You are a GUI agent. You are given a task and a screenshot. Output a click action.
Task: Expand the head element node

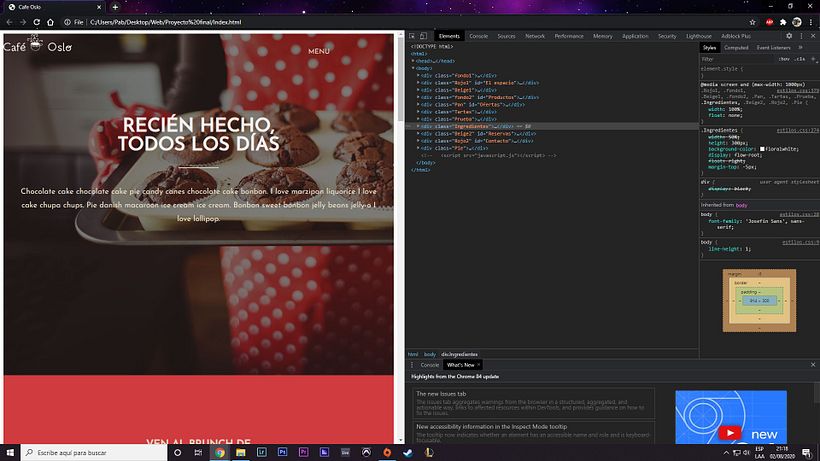pos(413,61)
